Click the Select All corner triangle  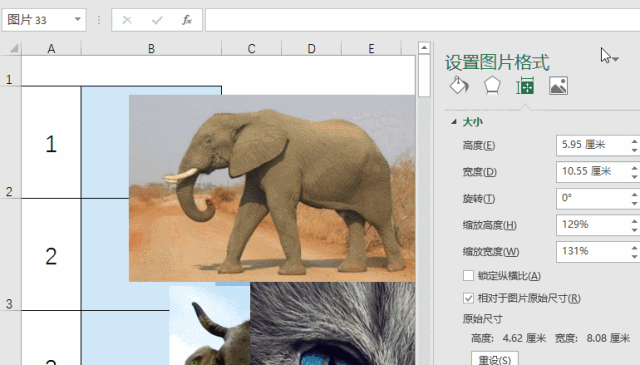pos(13,49)
